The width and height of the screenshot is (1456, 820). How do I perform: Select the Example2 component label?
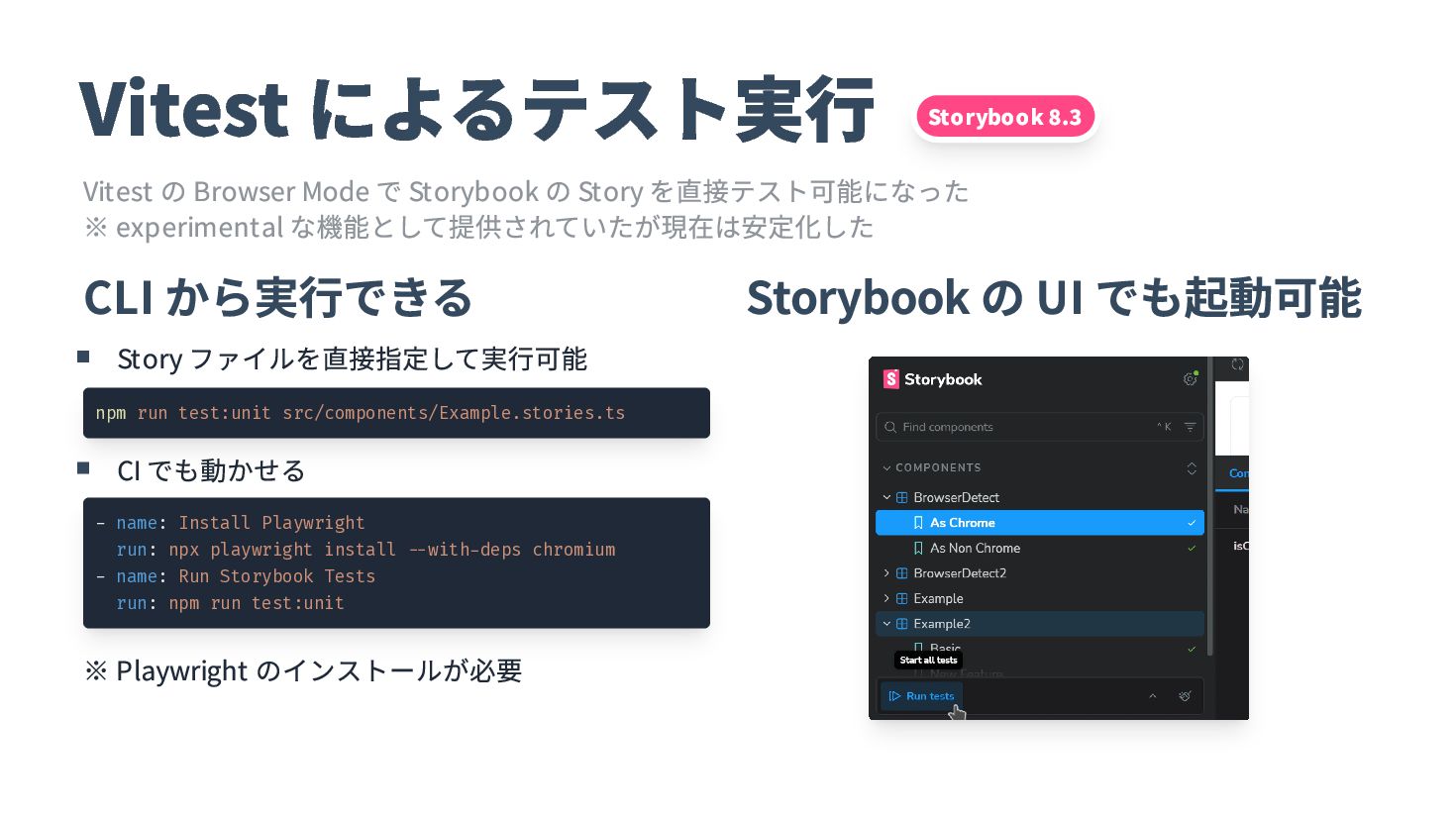click(942, 624)
